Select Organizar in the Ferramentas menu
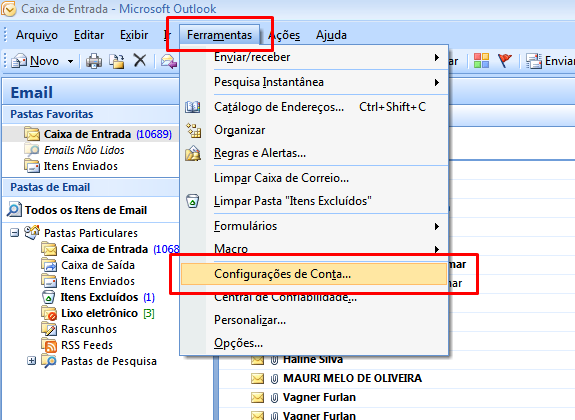This screenshot has width=575, height=420. pyautogui.click(x=314, y=130)
